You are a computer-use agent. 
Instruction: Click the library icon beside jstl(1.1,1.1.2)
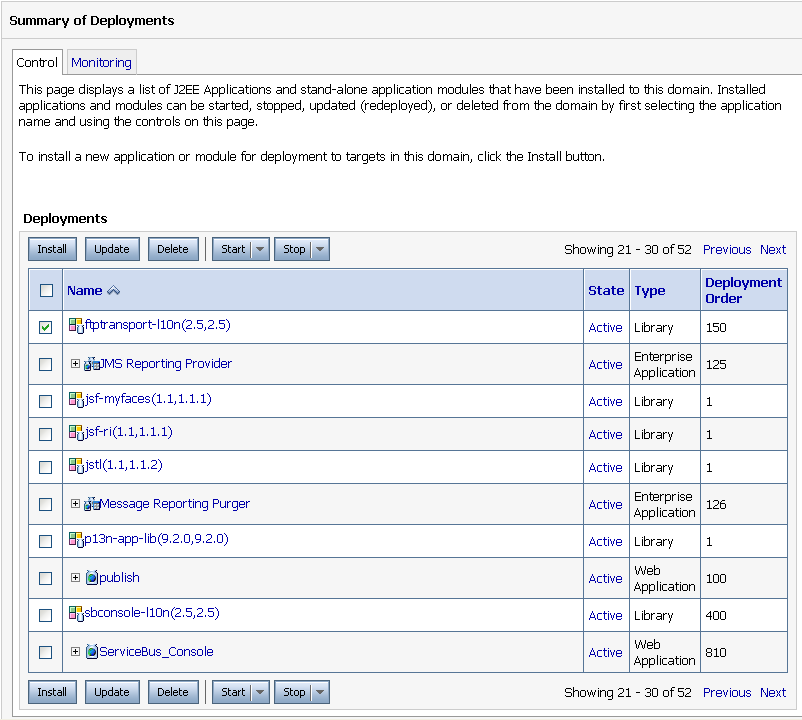pos(76,465)
